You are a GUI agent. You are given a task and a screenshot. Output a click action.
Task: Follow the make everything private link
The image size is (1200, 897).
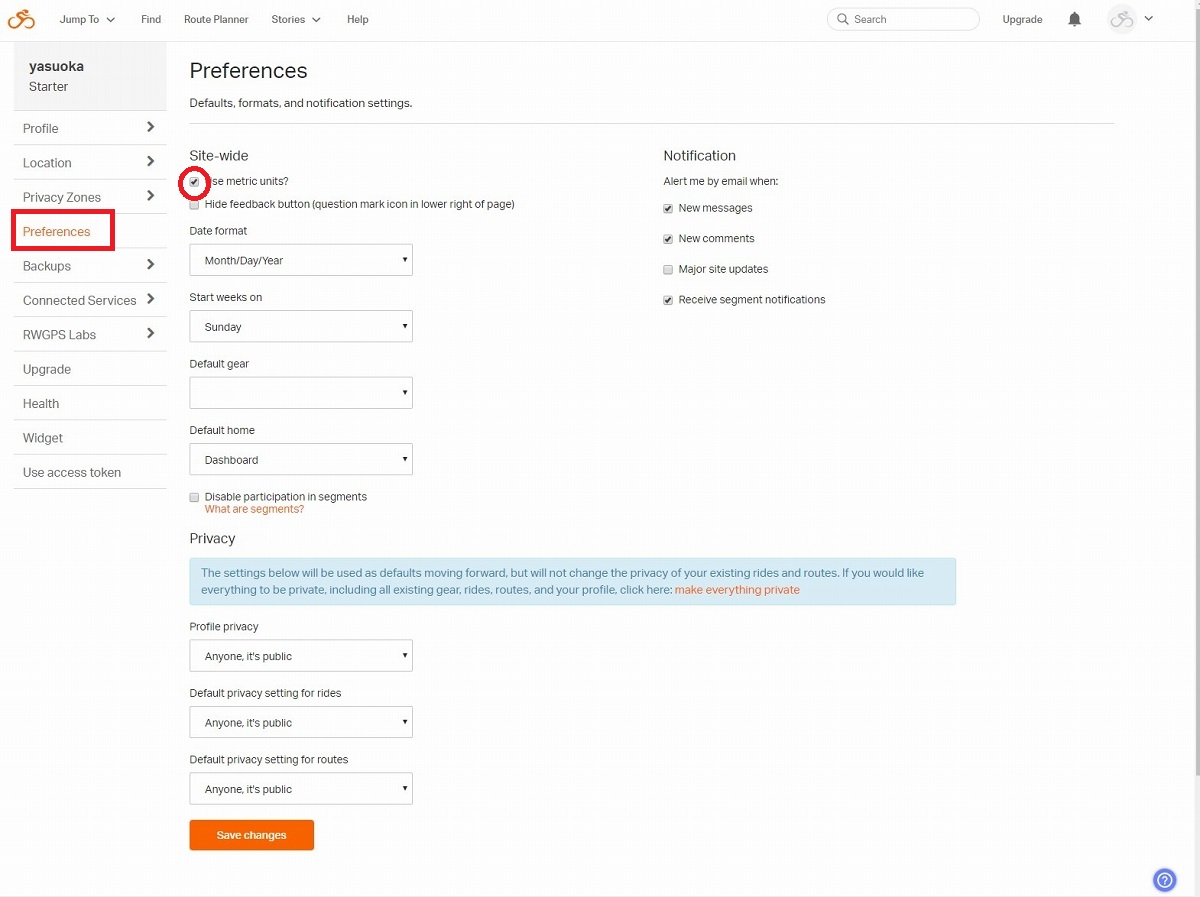[x=737, y=590]
